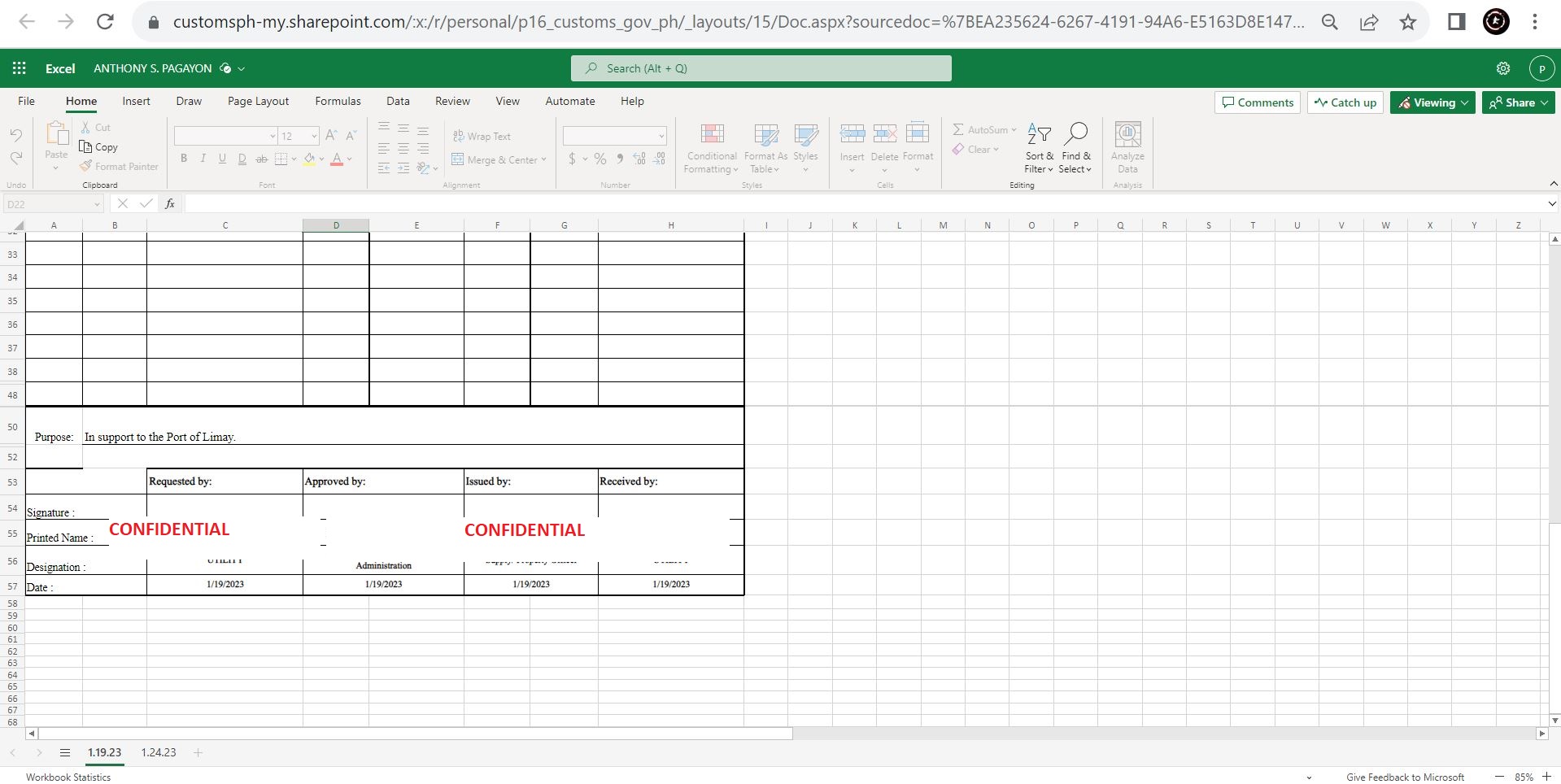
Task: Open the Settings gear icon
Action: point(1503,68)
